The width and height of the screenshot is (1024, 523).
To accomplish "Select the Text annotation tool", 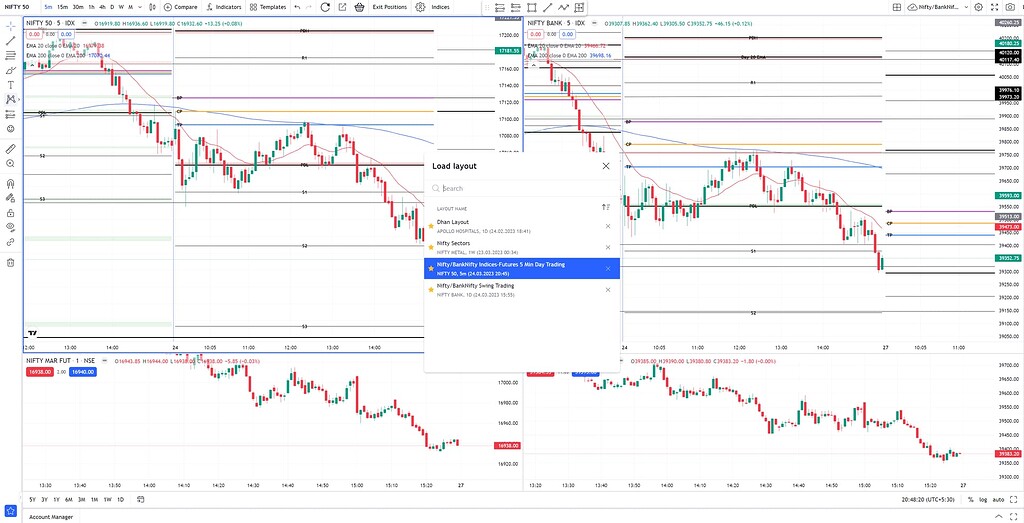I will pyautogui.click(x=10, y=85).
